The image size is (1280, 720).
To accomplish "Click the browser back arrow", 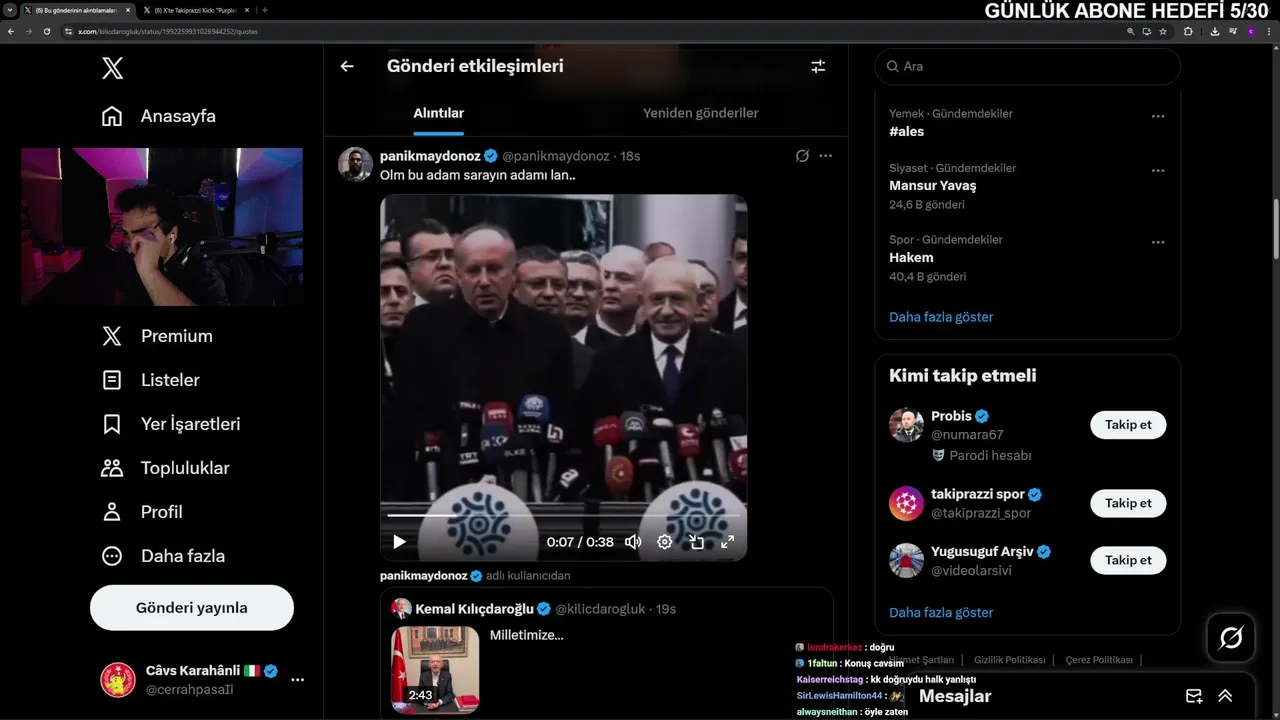I will click(11, 31).
